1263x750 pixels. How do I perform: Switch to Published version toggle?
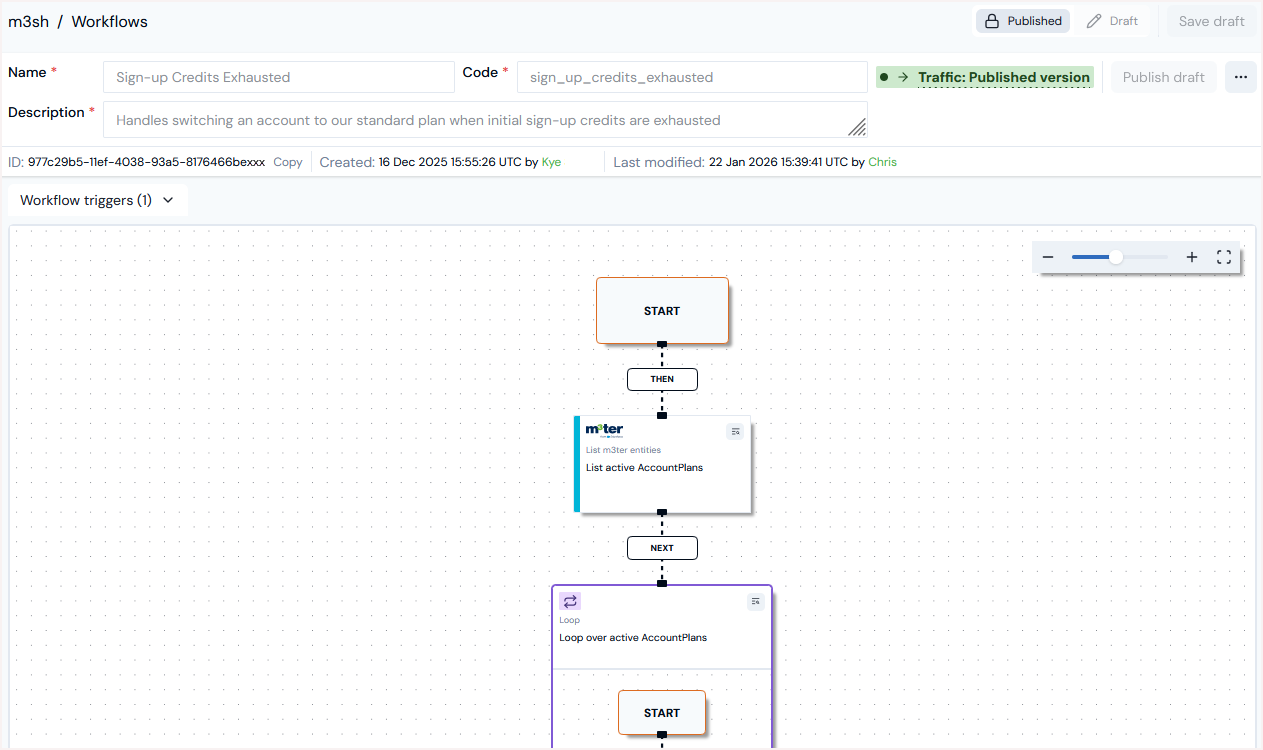pyautogui.click(x=1022, y=21)
